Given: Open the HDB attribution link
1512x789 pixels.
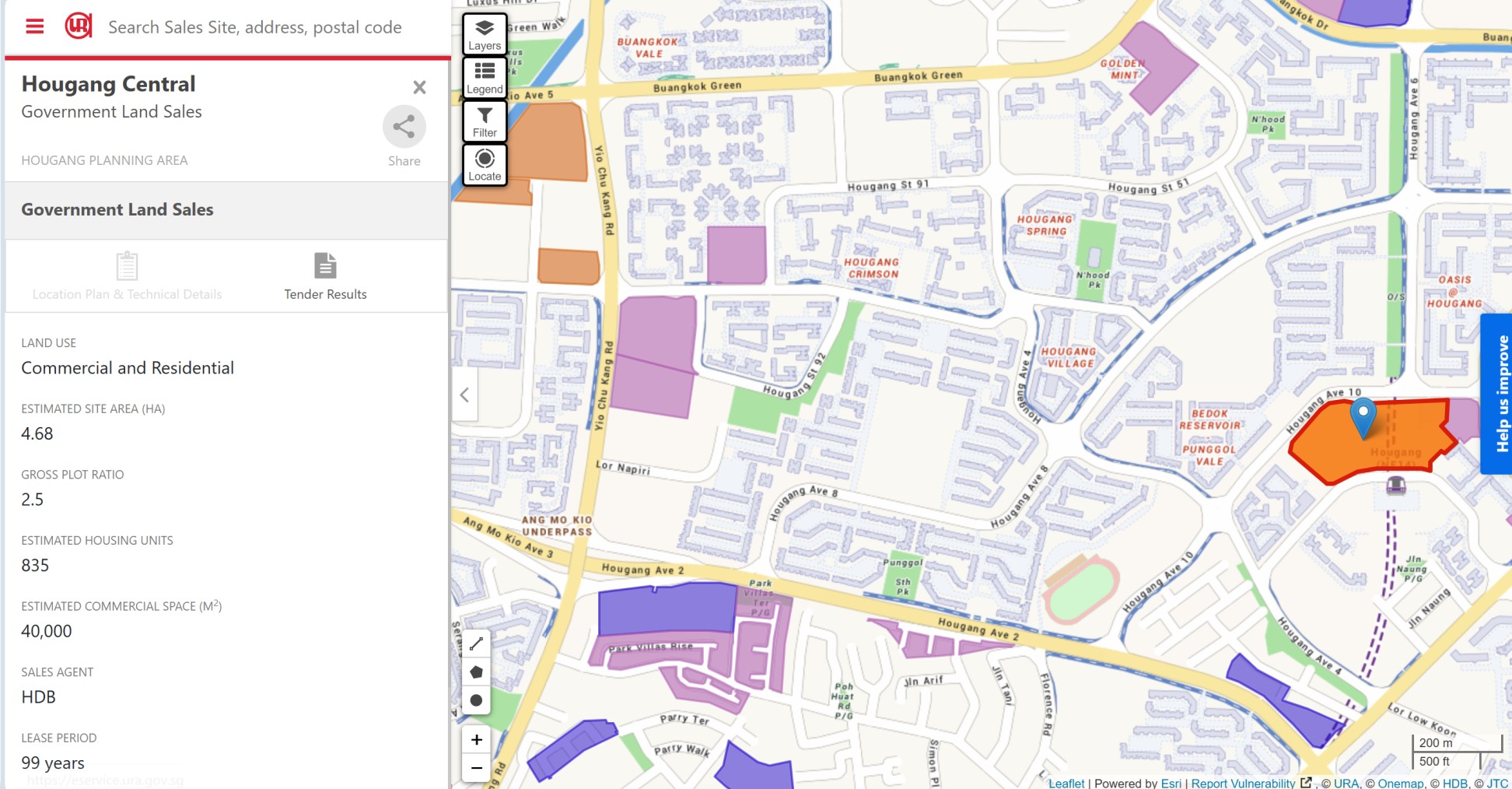Looking at the screenshot, I should 1454,783.
